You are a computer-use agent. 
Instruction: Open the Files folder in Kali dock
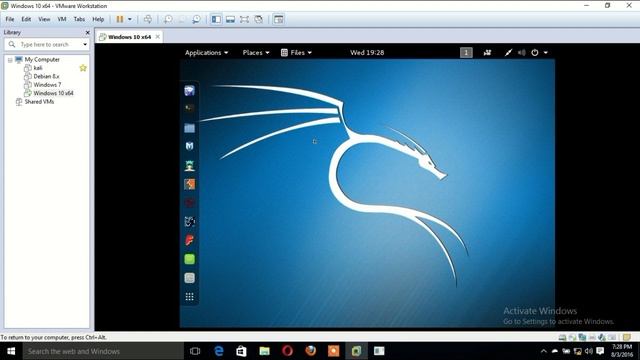pos(189,128)
